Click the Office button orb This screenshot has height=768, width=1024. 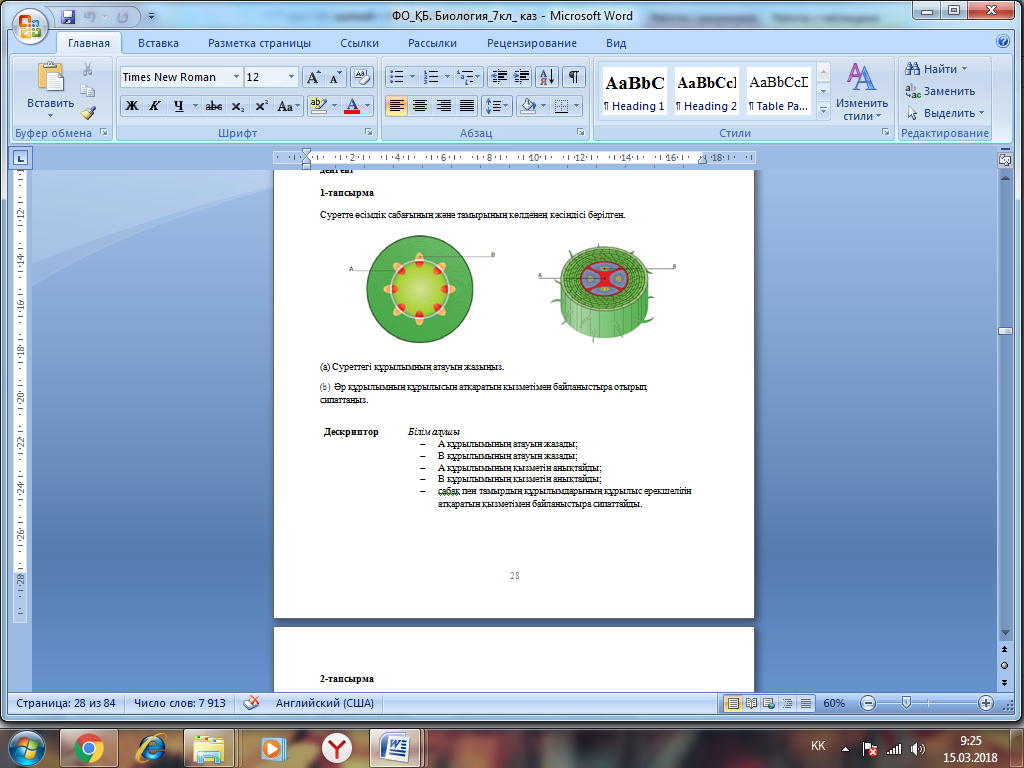tap(30, 27)
